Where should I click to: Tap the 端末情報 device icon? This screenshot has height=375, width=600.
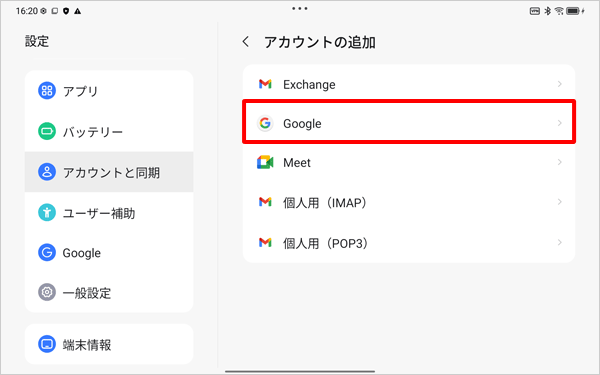pyautogui.click(x=47, y=344)
